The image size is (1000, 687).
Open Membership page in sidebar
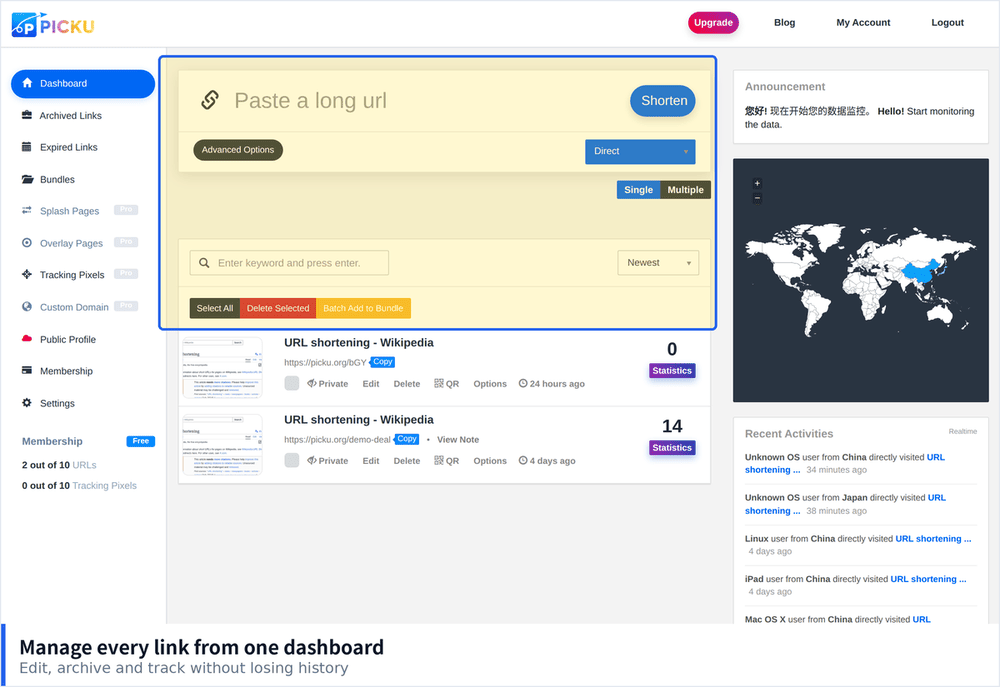(66, 371)
